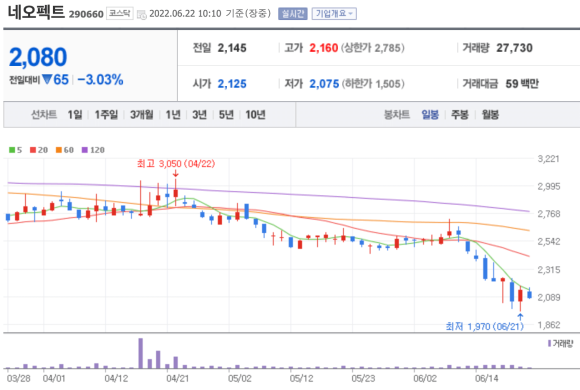Image resolution: width=580 pixels, height=390 pixels.
Task: Click the high price 2,160
Action: [324, 48]
